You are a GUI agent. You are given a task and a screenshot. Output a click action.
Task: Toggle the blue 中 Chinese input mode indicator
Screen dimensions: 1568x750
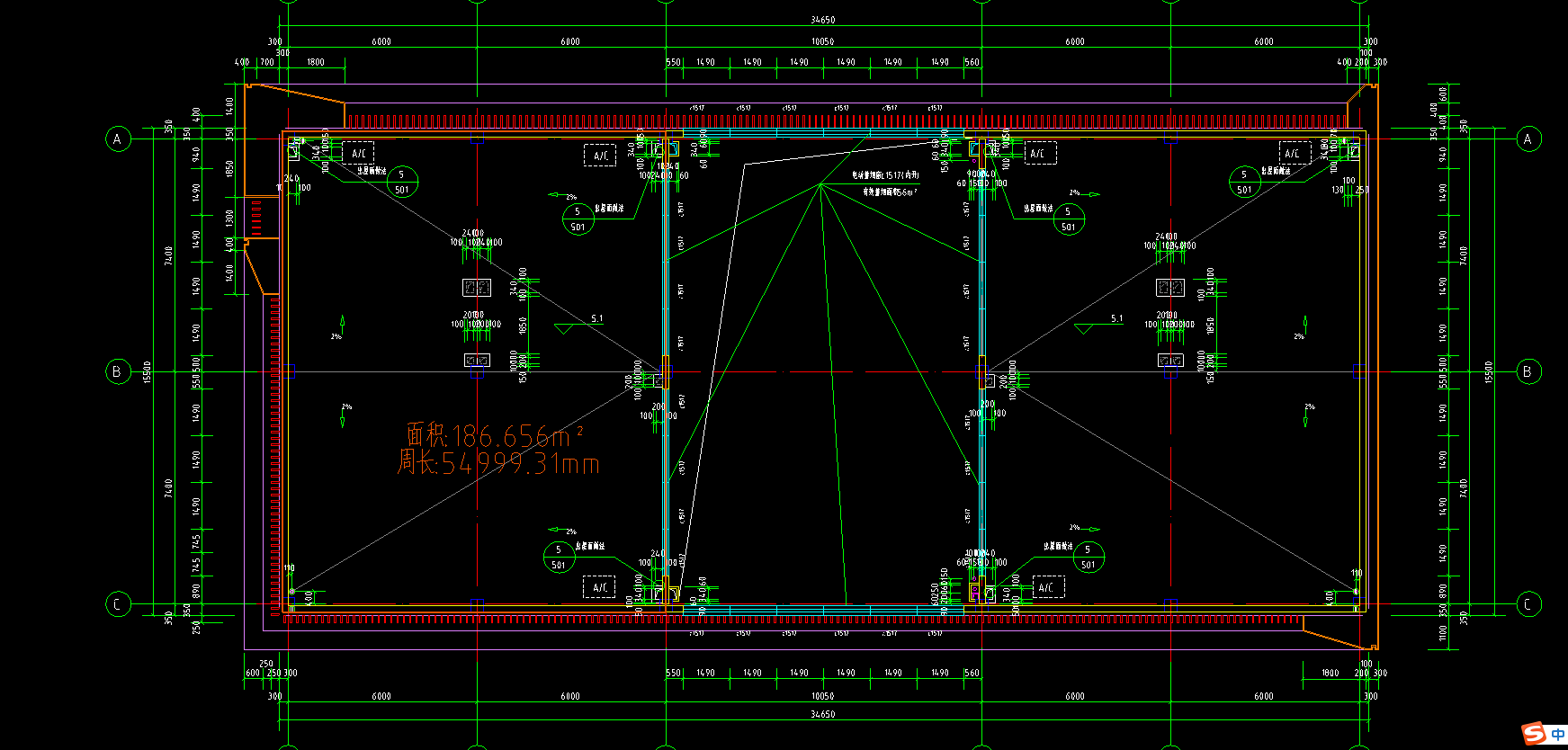(1557, 735)
